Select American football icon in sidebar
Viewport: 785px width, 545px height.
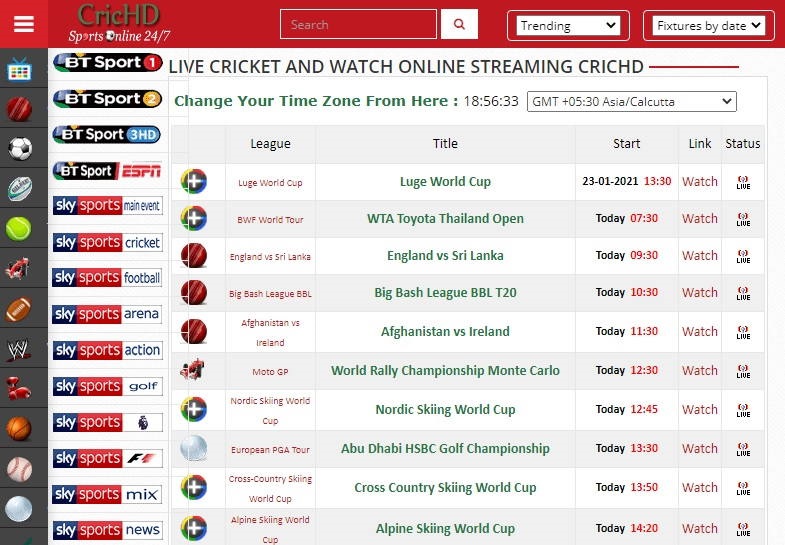coord(19,309)
